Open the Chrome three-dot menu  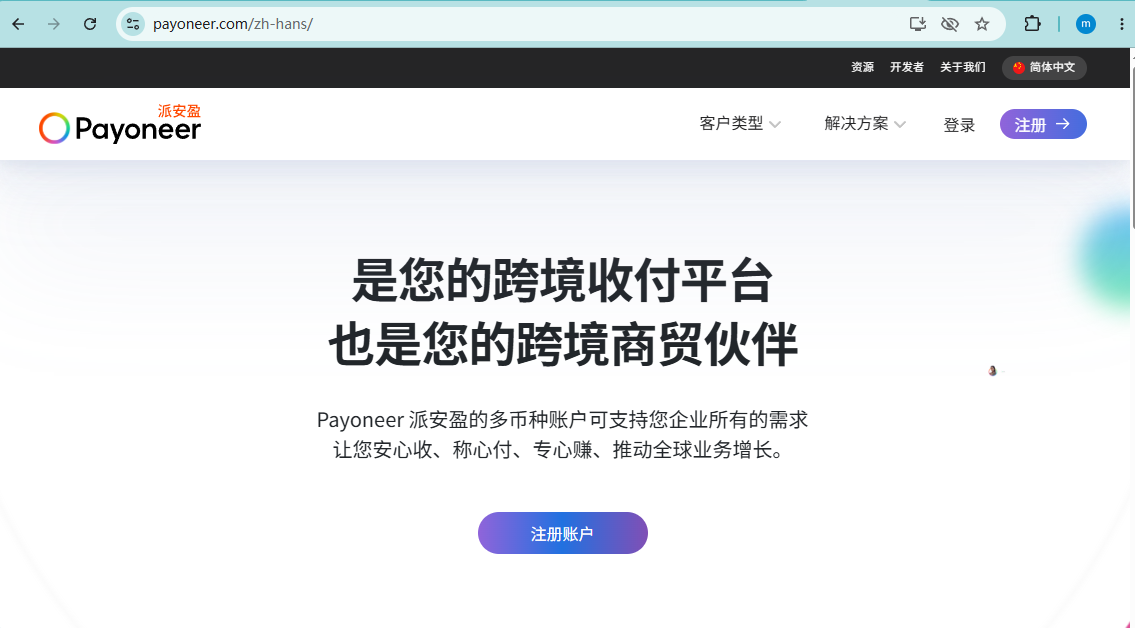(1122, 24)
